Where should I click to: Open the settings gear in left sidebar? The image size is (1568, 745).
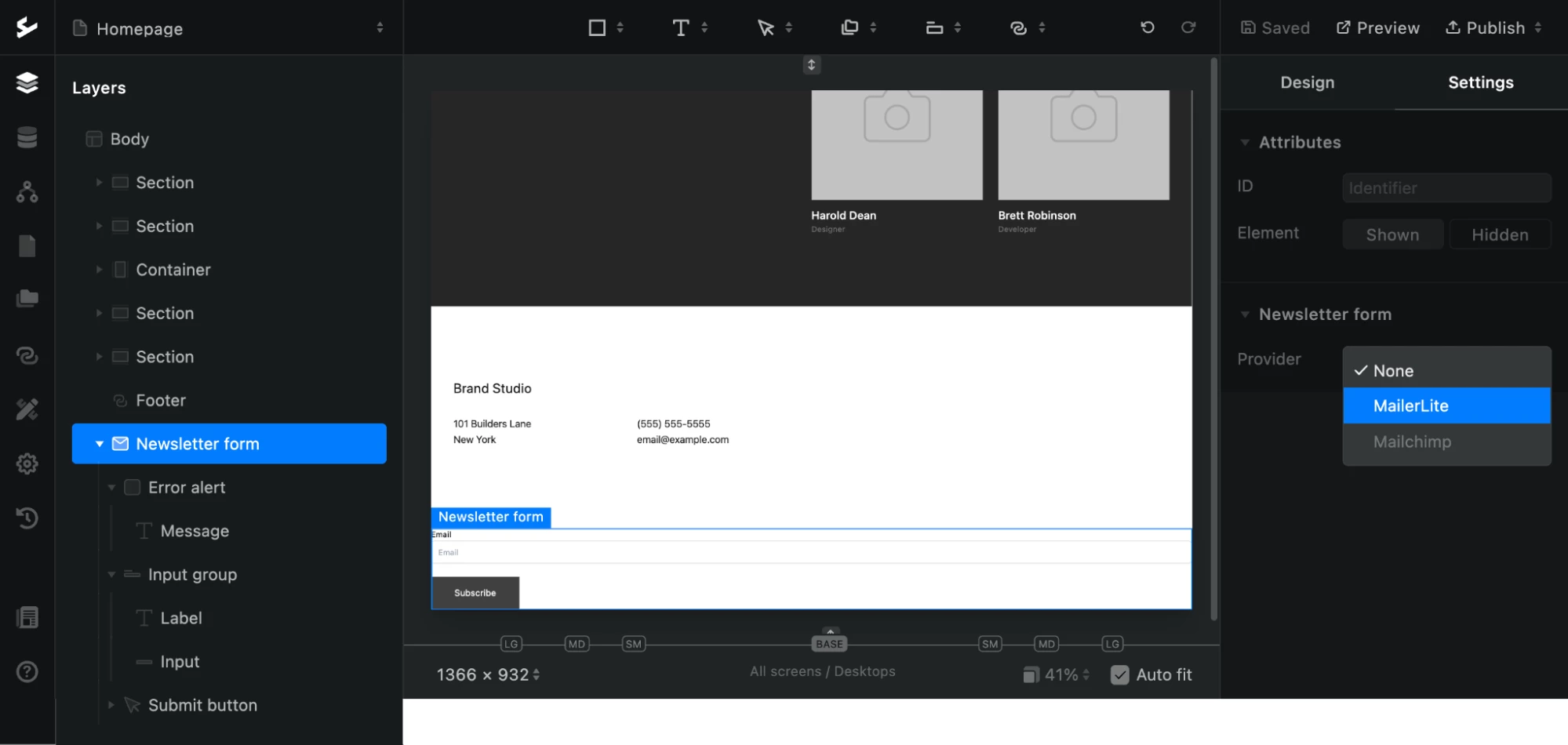point(27,463)
